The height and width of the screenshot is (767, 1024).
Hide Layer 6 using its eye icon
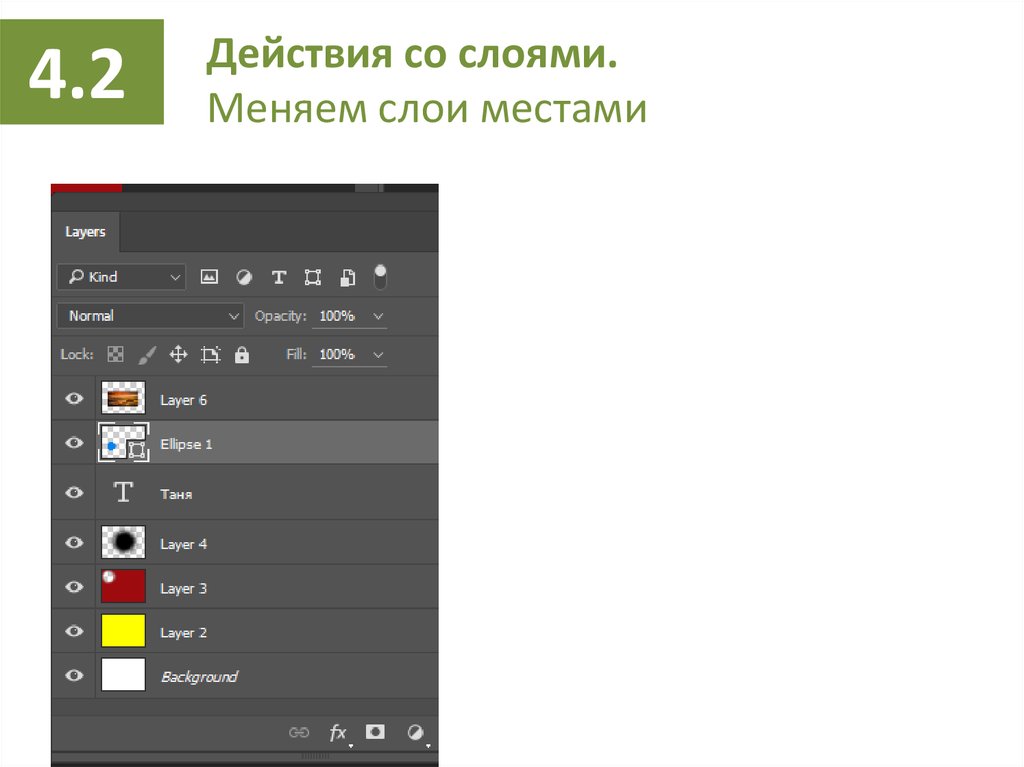[74, 399]
